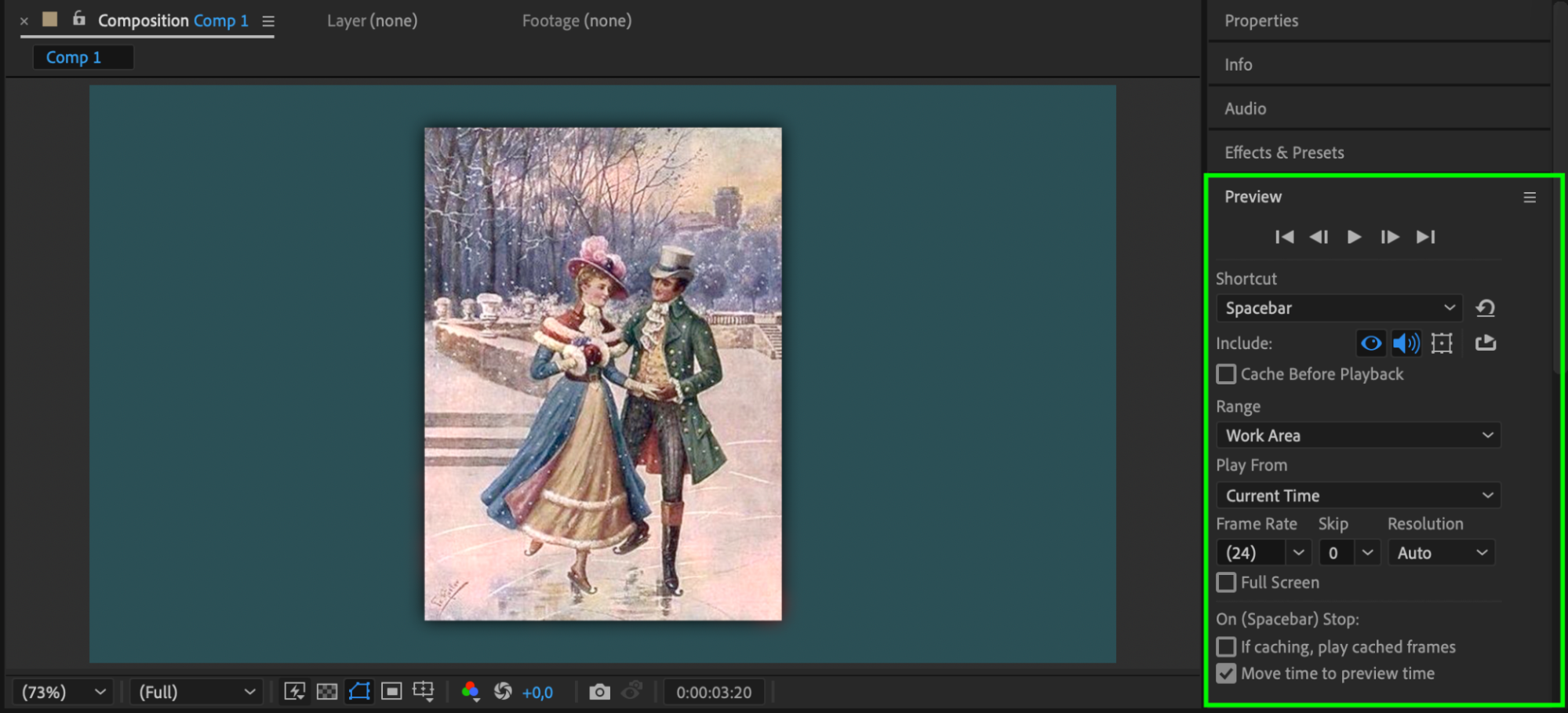Expand the Audio panel
The height and width of the screenshot is (713, 1568).
1246,109
